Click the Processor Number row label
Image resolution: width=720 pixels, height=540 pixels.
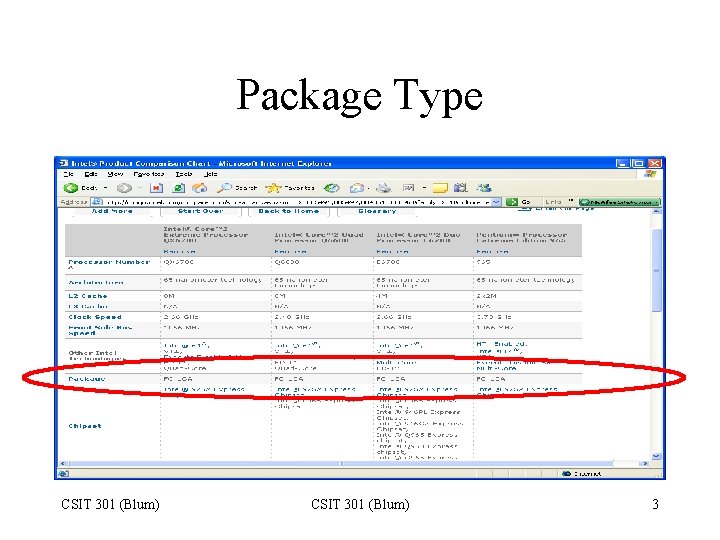(109, 262)
